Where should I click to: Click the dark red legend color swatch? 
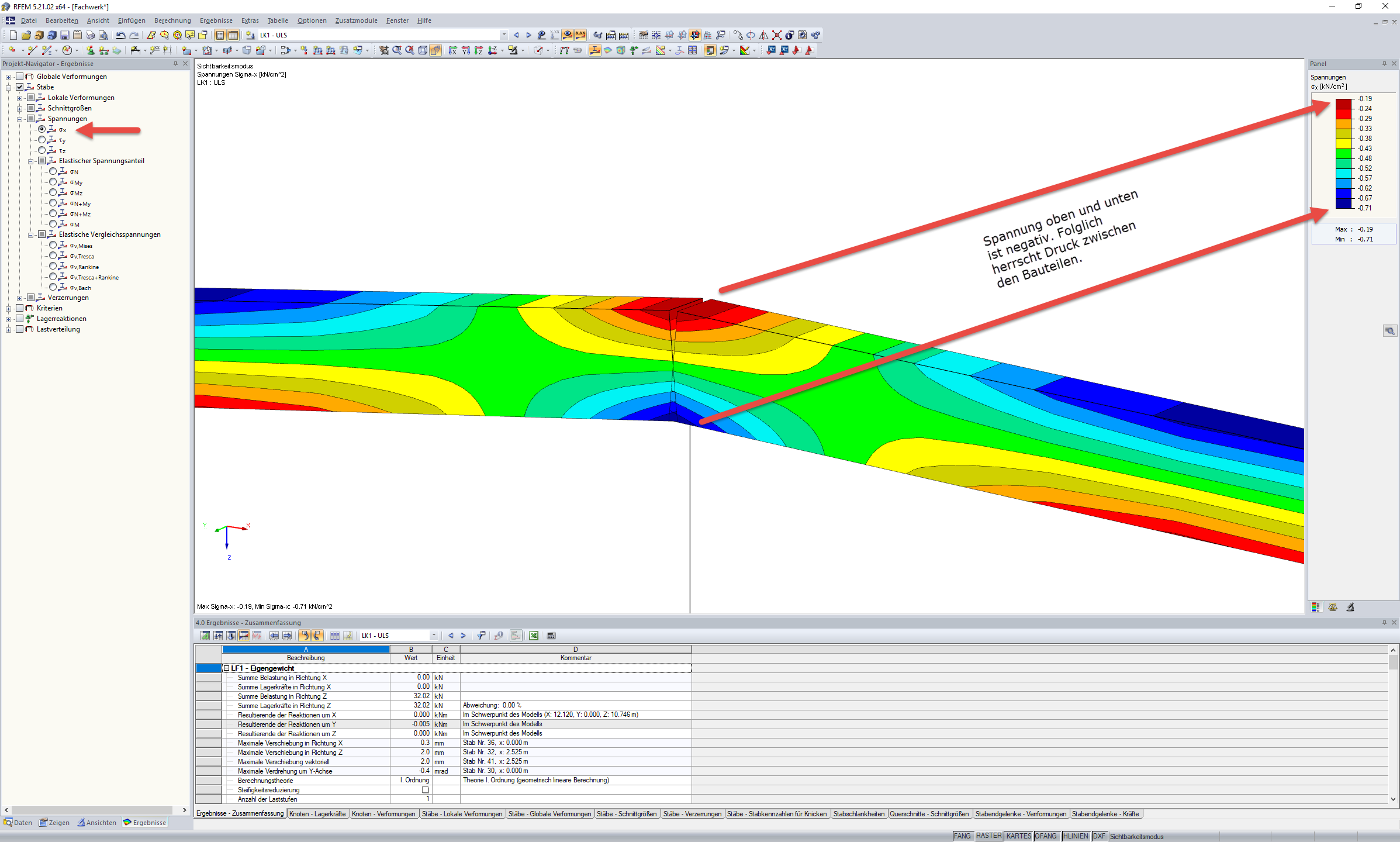click(1343, 103)
